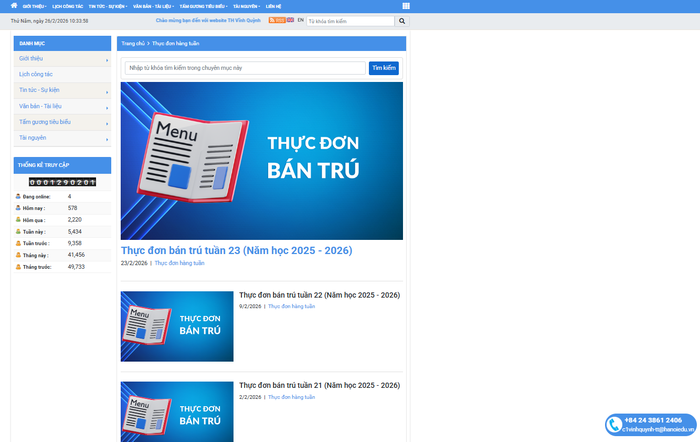Open the RSS feed badge
The height and width of the screenshot is (442, 700).
(277, 20)
